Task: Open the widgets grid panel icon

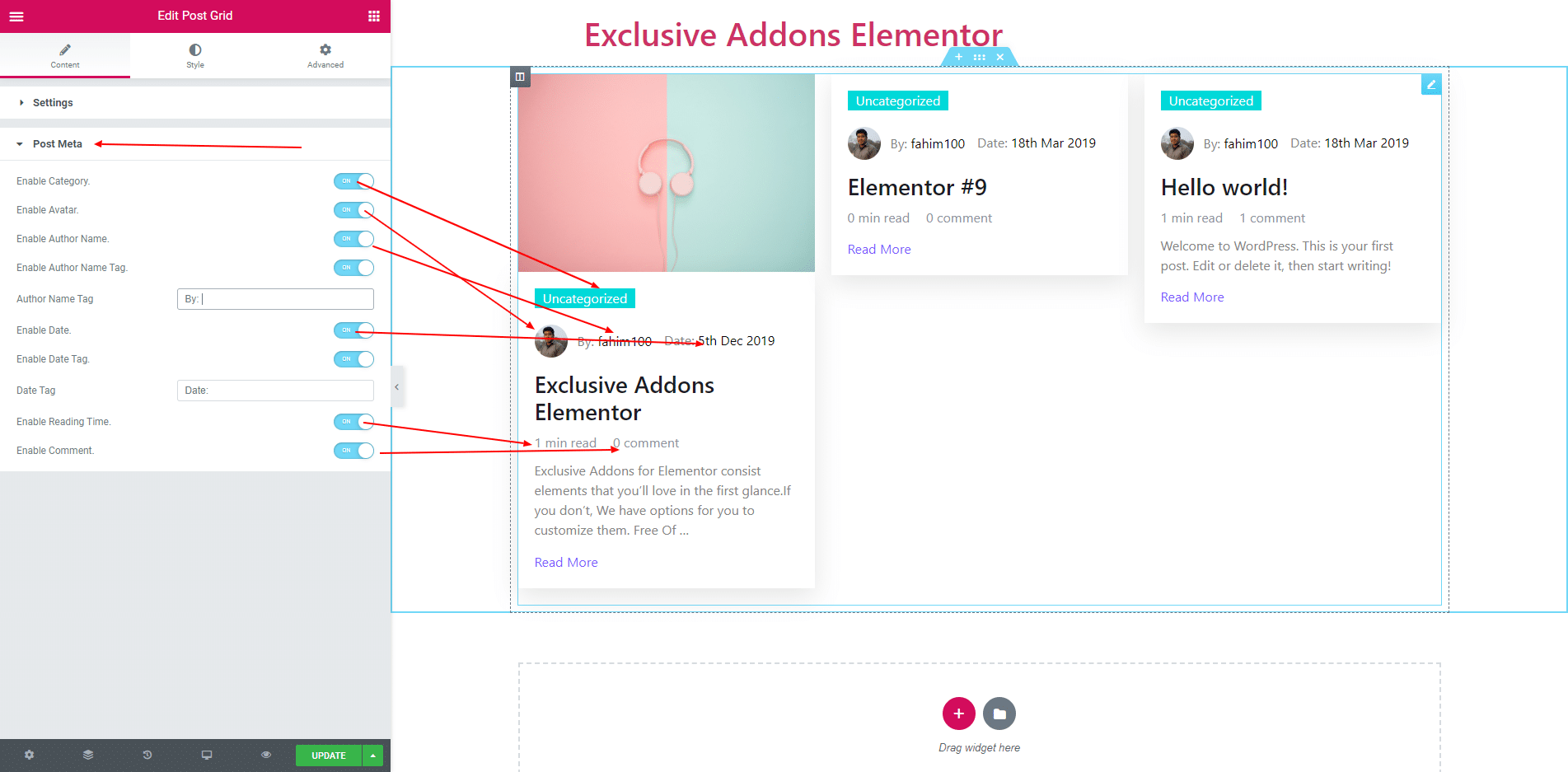Action: tap(374, 16)
